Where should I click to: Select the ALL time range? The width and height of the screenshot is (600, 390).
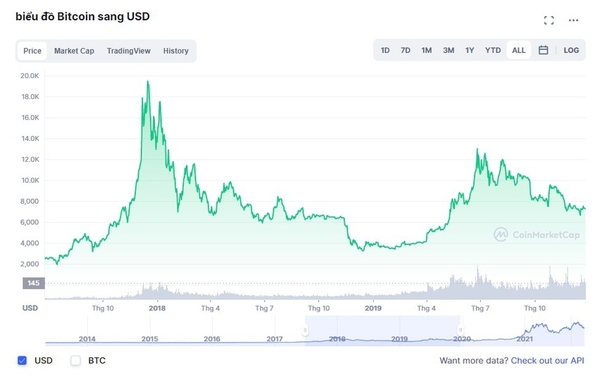coord(518,50)
